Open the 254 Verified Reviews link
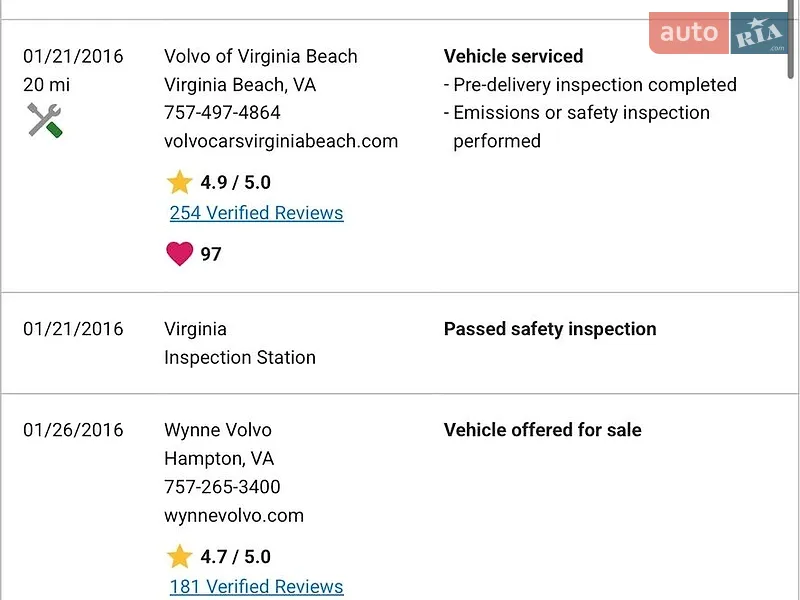The width and height of the screenshot is (800, 600). pyautogui.click(x=257, y=213)
